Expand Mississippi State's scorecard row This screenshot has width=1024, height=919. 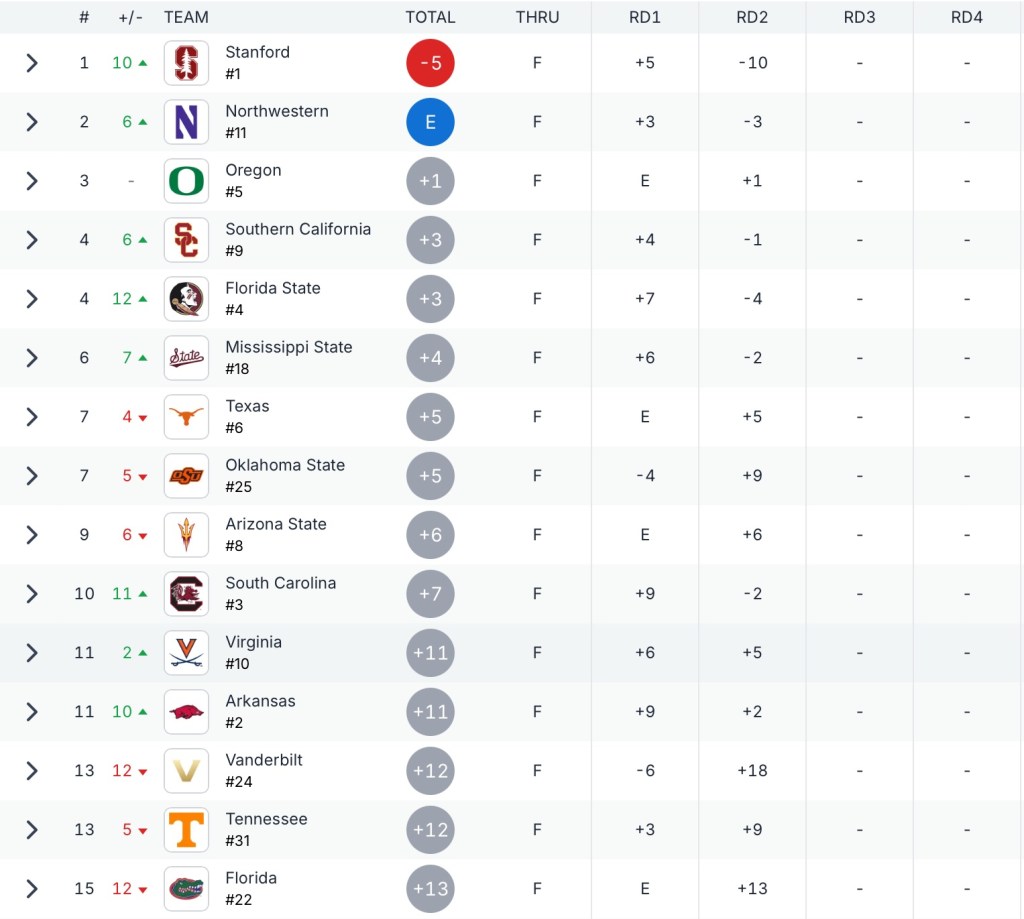[32, 358]
